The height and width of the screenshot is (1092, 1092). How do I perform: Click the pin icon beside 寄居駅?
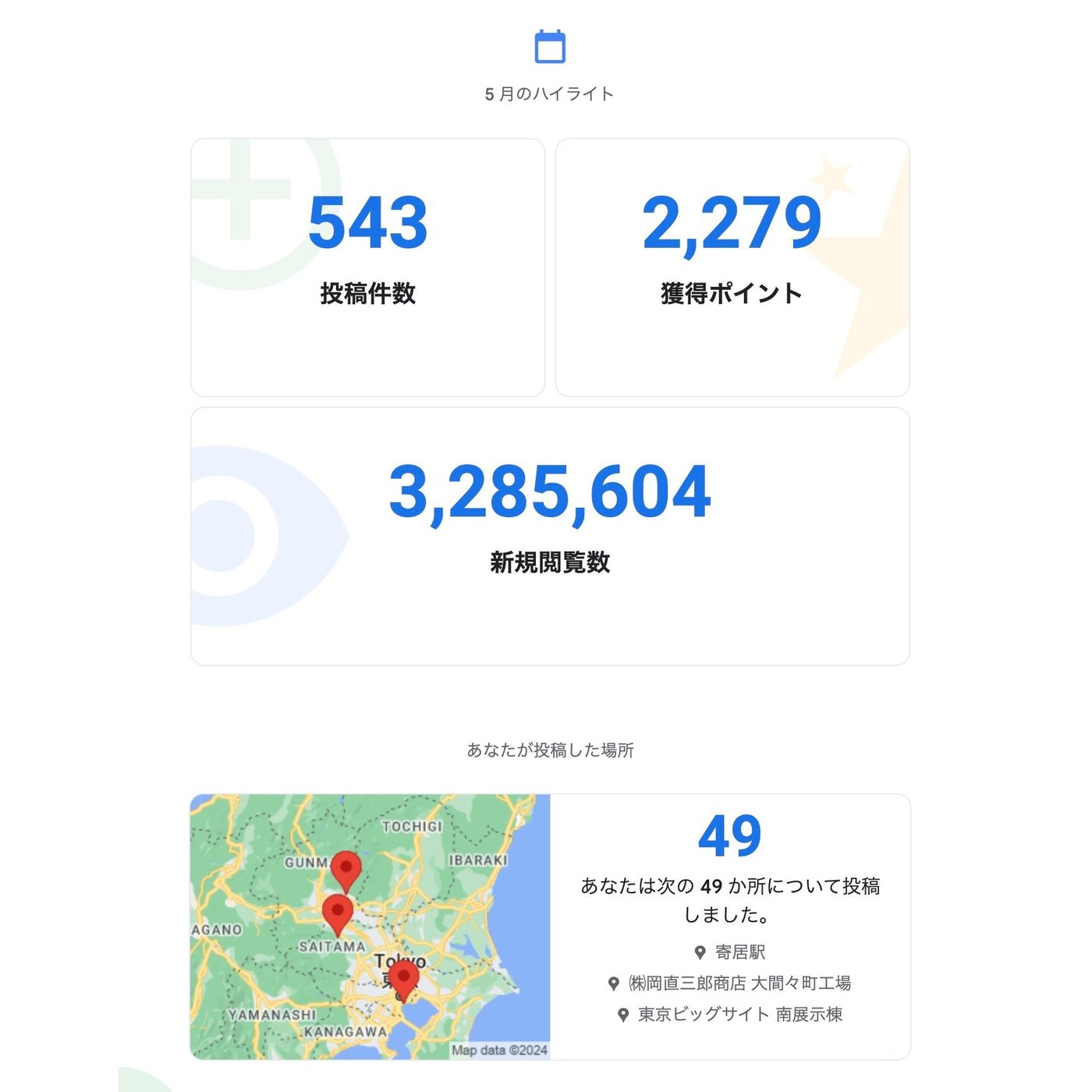click(700, 952)
